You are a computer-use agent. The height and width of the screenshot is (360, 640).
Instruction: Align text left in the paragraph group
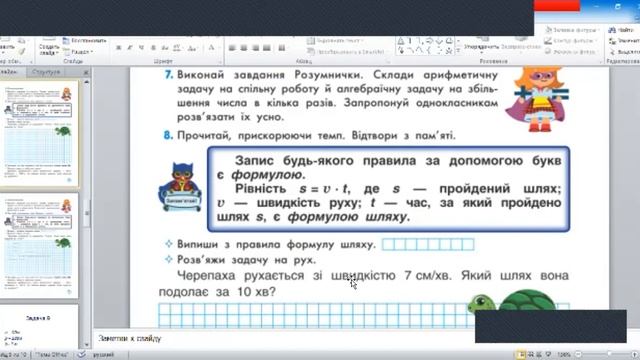(232, 48)
